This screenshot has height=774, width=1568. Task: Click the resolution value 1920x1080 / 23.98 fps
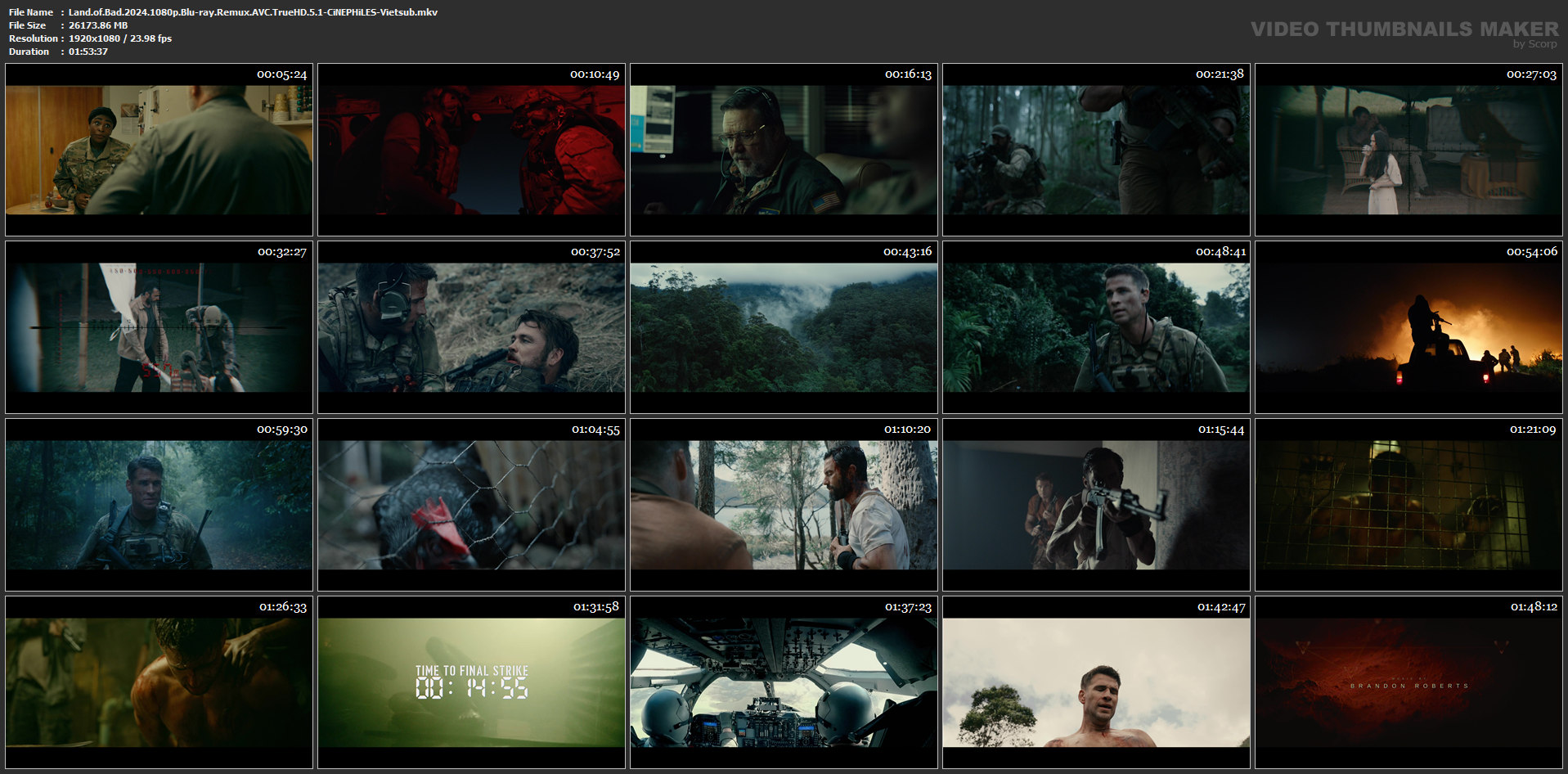point(120,38)
